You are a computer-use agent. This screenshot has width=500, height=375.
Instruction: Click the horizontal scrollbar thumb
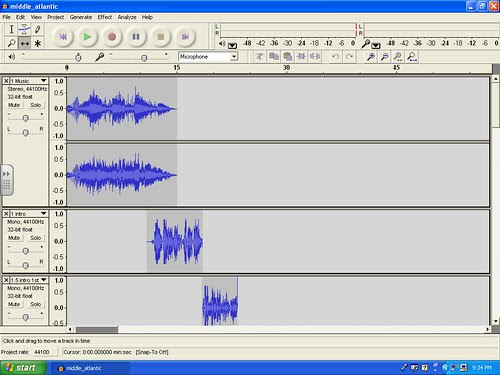97,329
